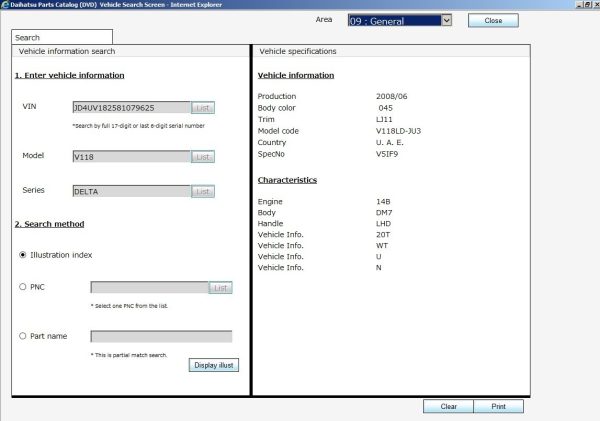Open the List button beside PNC field
This screenshot has height=421, width=600.
pyautogui.click(x=220, y=287)
